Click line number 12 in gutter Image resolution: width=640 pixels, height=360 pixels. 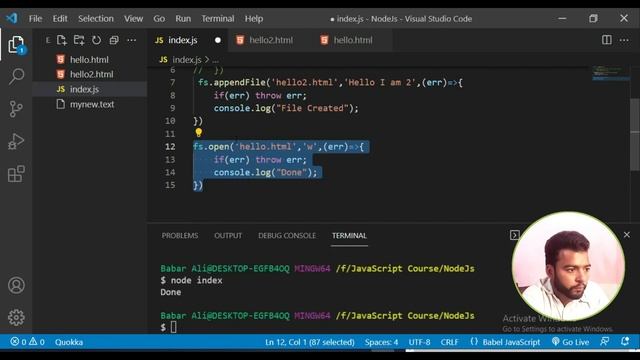170,147
